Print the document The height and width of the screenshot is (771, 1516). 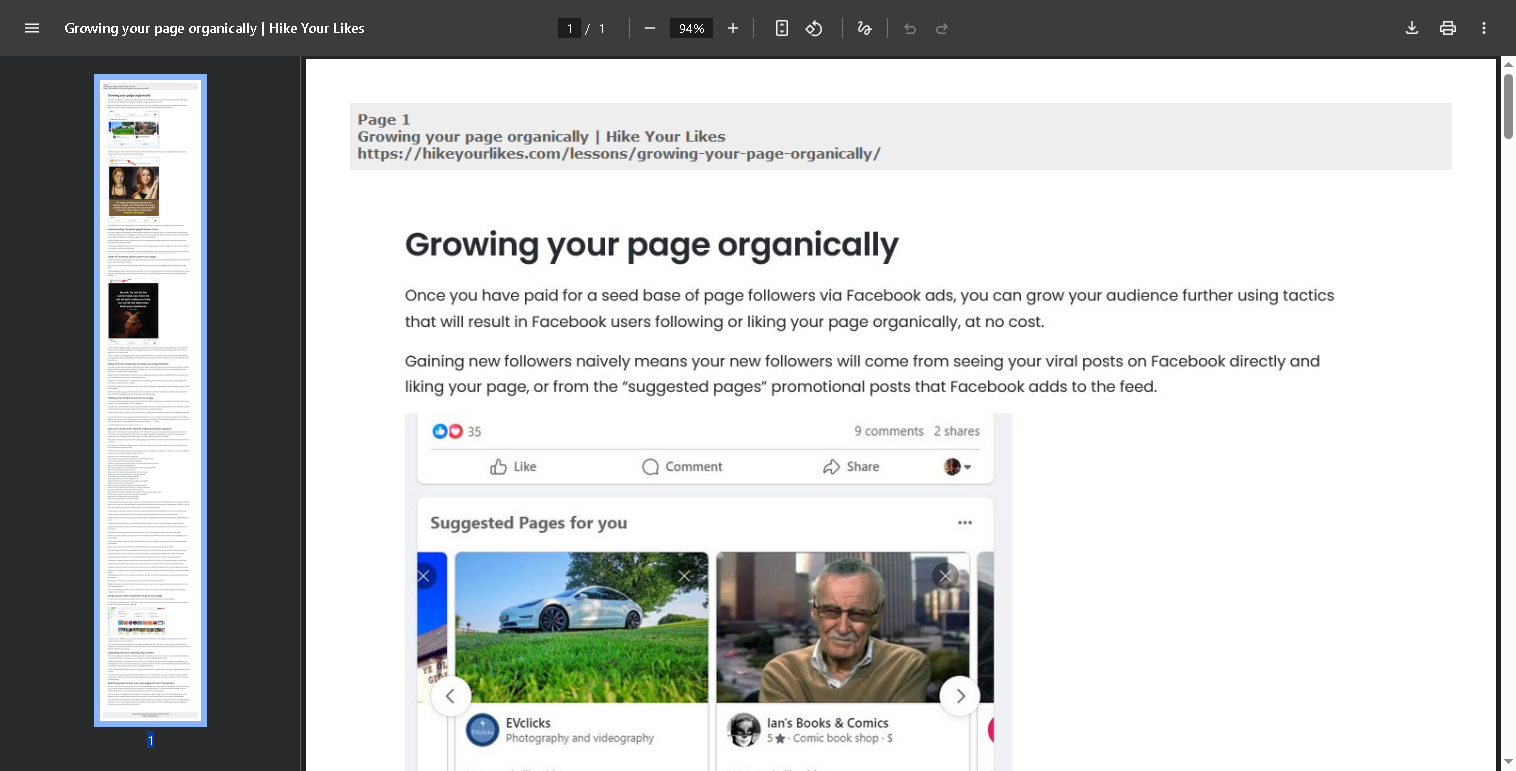click(x=1448, y=28)
